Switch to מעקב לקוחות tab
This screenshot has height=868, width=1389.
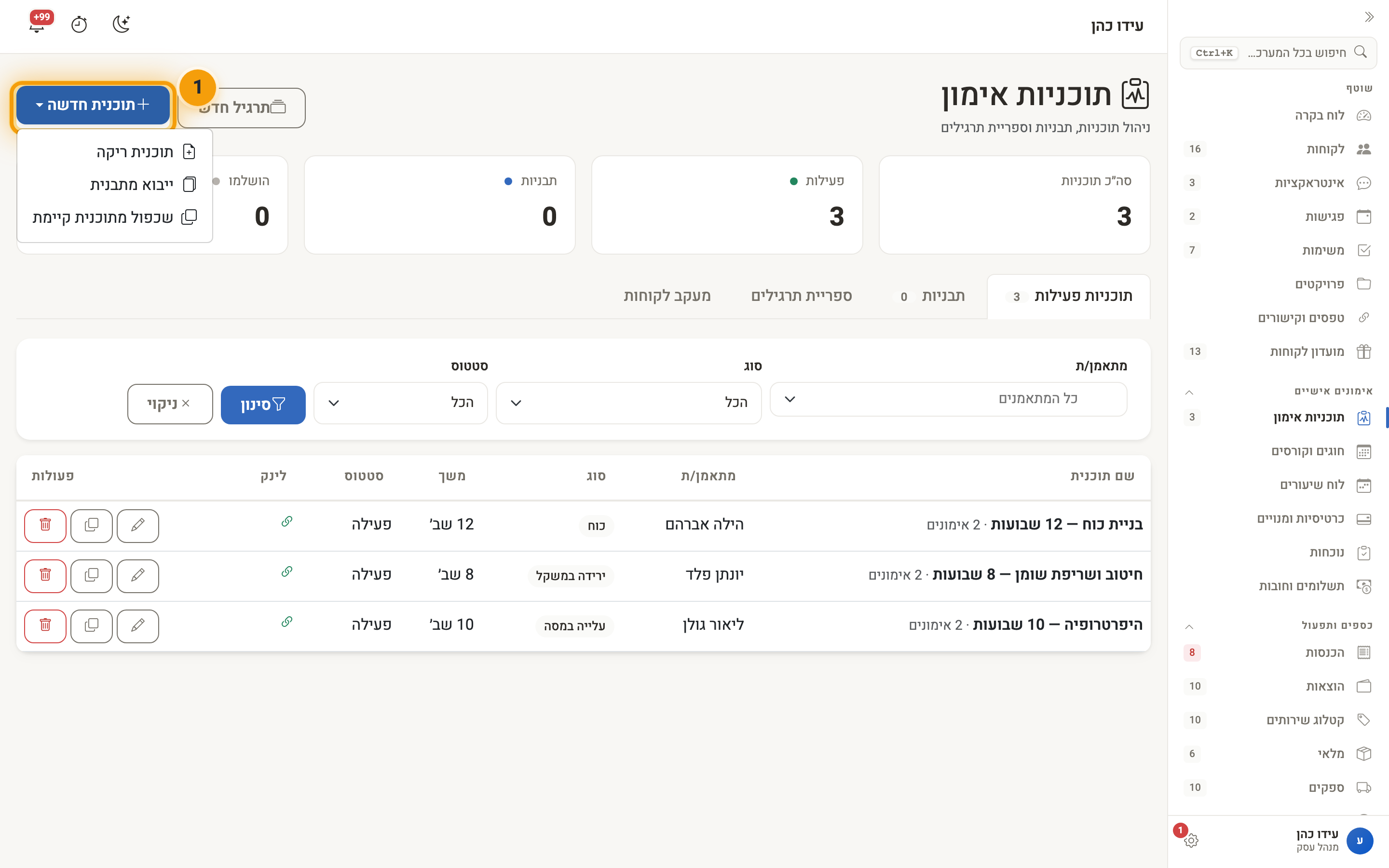tap(667, 296)
